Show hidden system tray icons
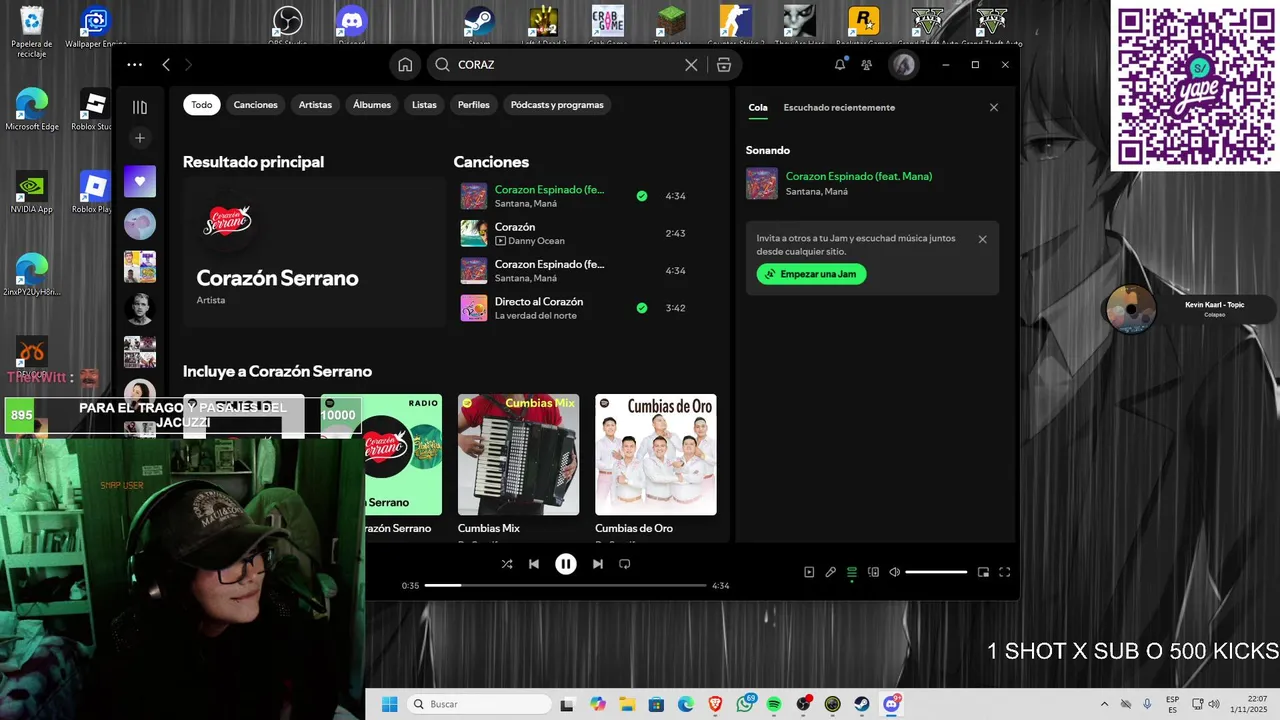 pos(1104,704)
